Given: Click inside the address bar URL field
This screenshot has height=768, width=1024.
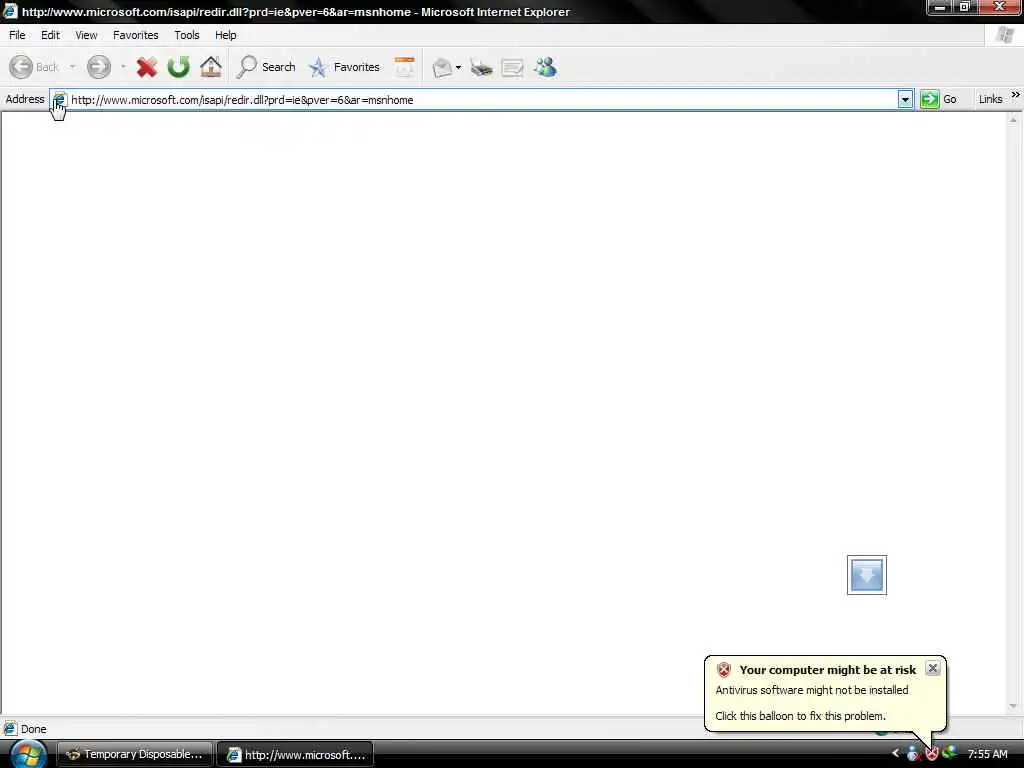Looking at the screenshot, I should (x=482, y=100).
